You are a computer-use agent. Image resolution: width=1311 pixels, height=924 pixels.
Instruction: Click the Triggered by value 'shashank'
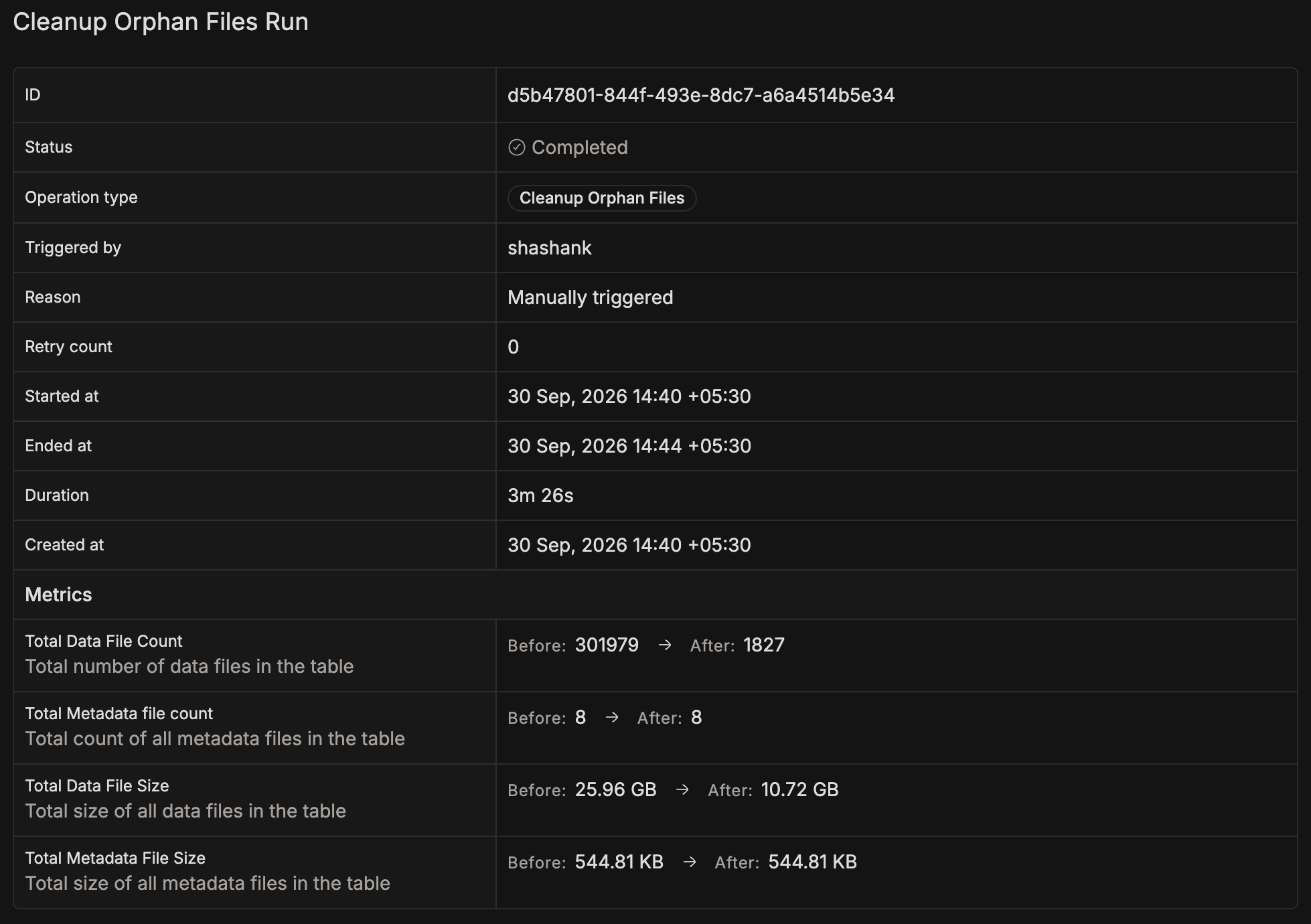(x=550, y=248)
